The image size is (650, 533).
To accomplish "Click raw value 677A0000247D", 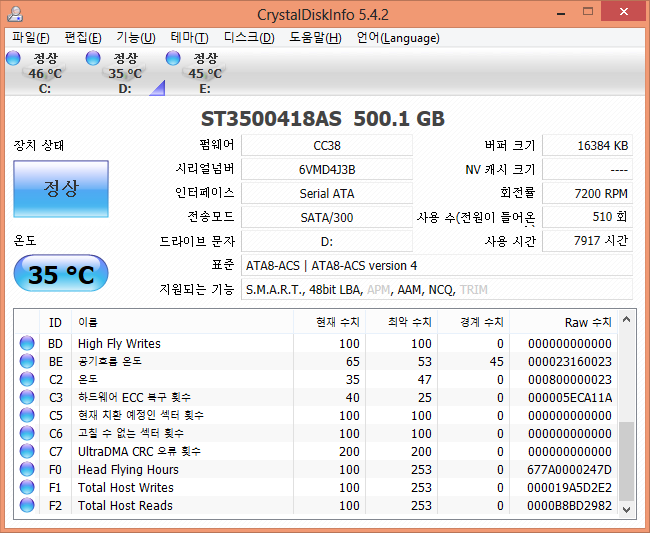I will (x=570, y=470).
